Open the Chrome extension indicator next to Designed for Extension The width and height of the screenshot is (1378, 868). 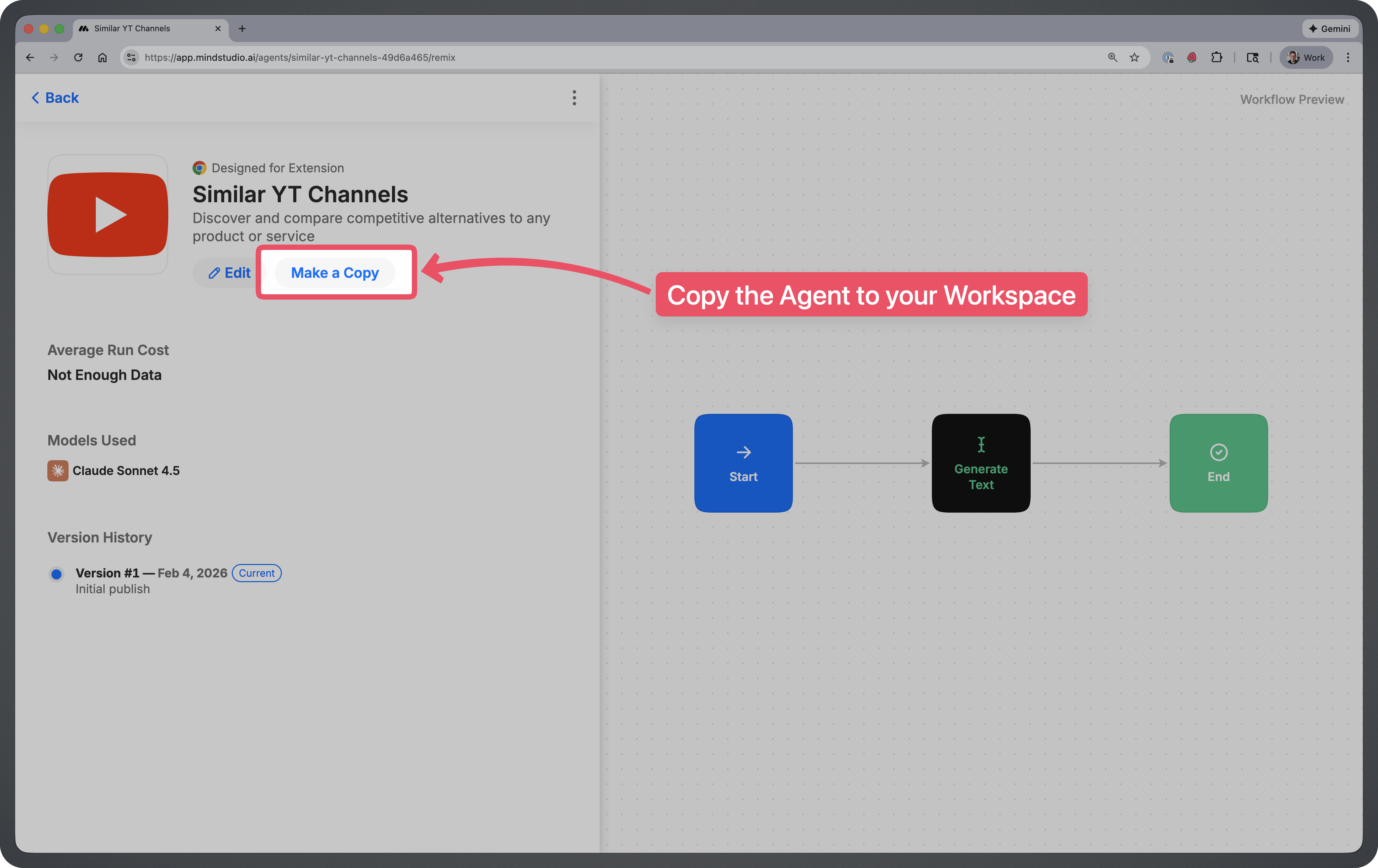[199, 168]
